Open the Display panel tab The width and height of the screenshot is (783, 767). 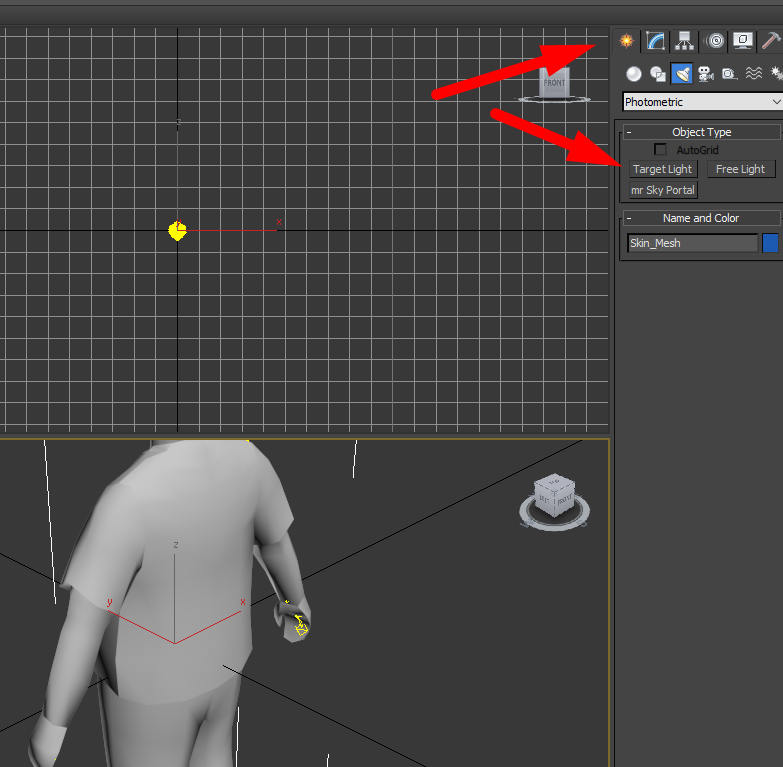point(742,41)
